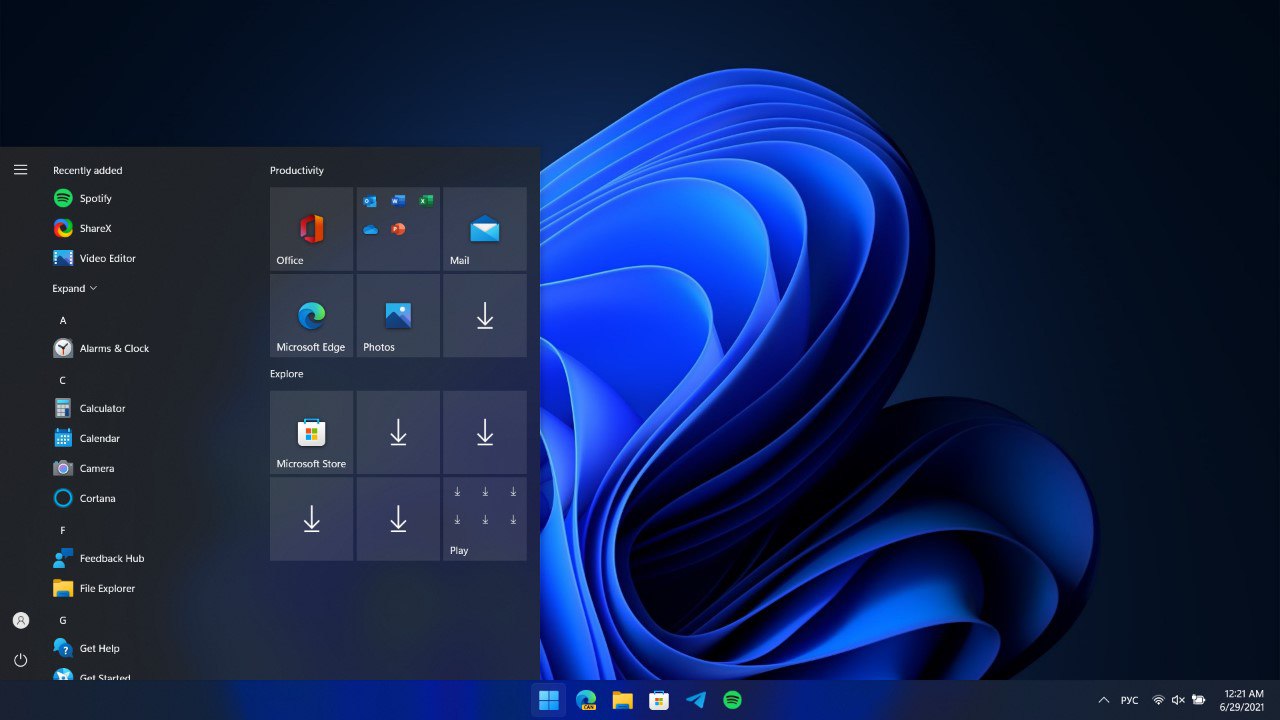The image size is (1280, 720).
Task: Click the muted volume tray icon
Action: tap(1178, 700)
